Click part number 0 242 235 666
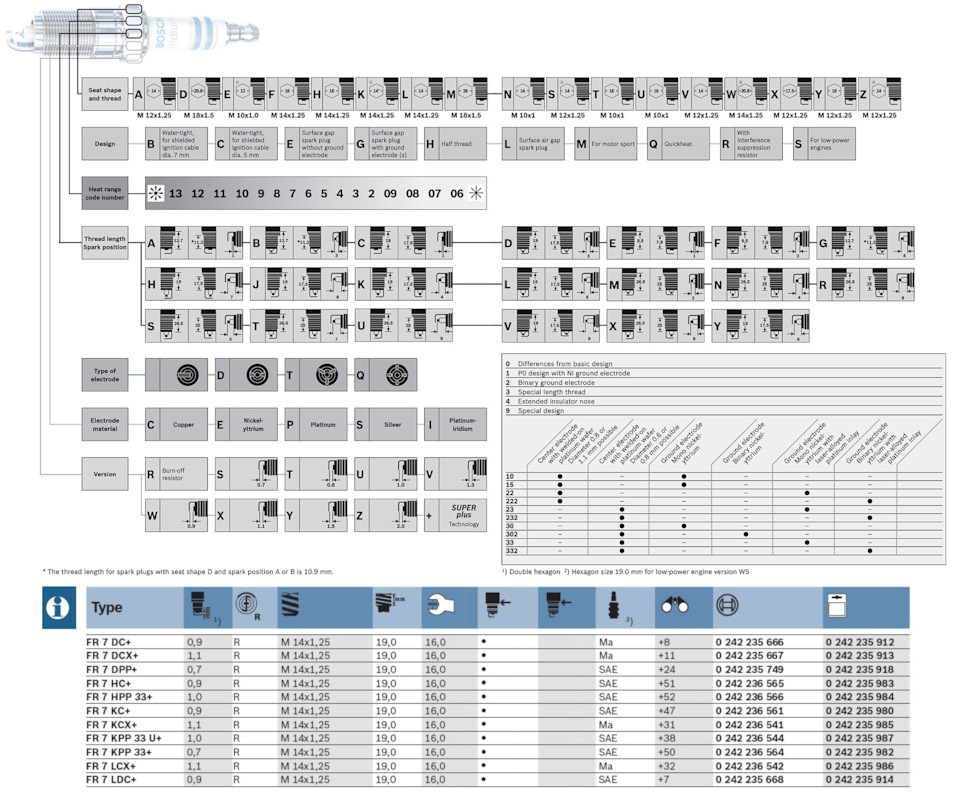The width and height of the screenshot is (960, 800). [x=749, y=642]
